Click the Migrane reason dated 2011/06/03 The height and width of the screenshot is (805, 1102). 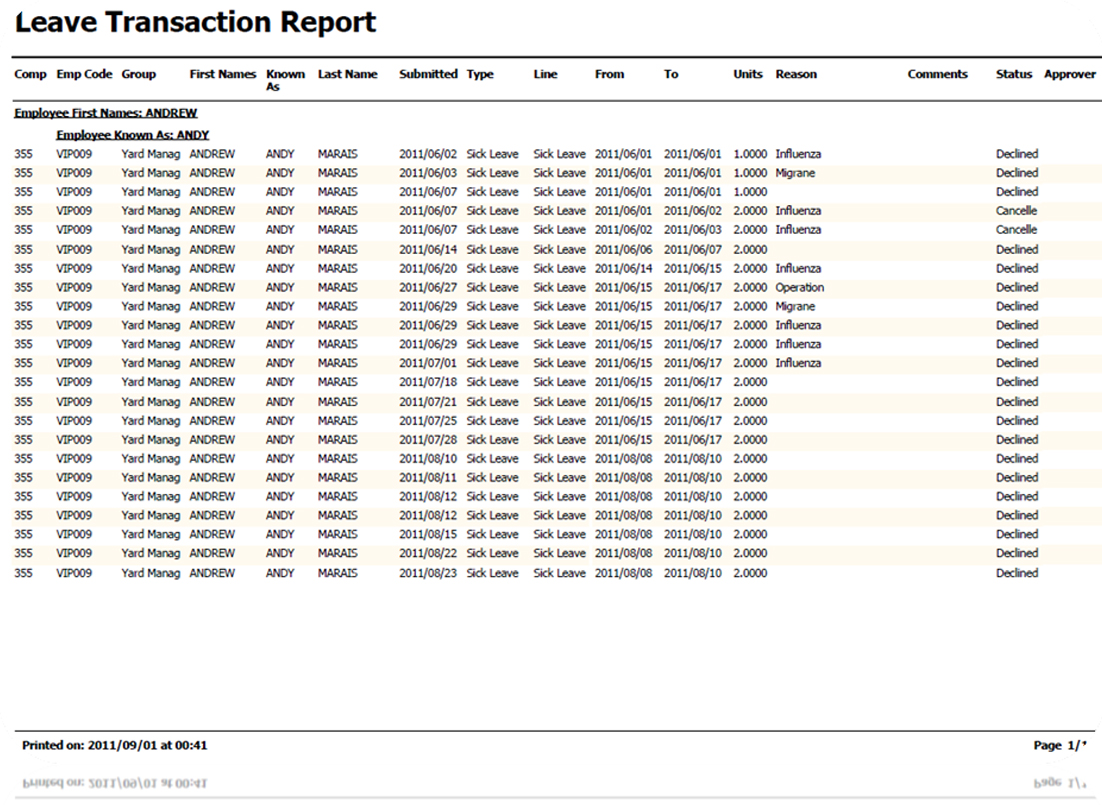pos(799,172)
